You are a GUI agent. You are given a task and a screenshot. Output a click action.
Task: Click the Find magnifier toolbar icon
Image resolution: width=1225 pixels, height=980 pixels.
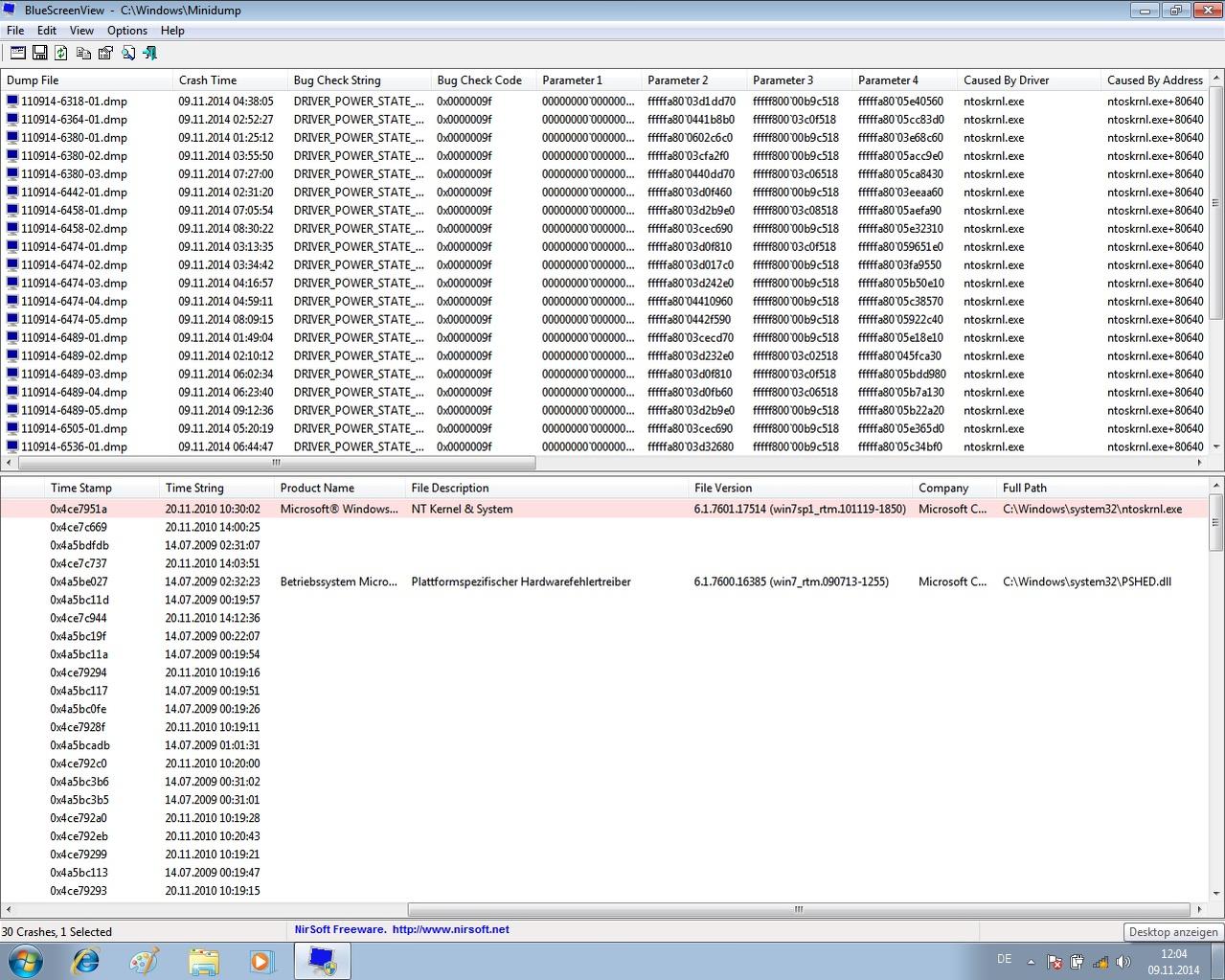click(127, 53)
